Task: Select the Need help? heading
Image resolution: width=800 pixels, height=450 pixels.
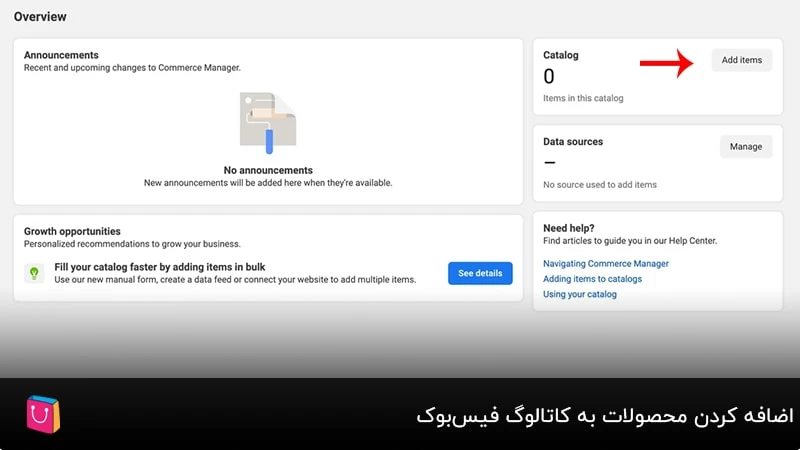Action: (x=568, y=228)
